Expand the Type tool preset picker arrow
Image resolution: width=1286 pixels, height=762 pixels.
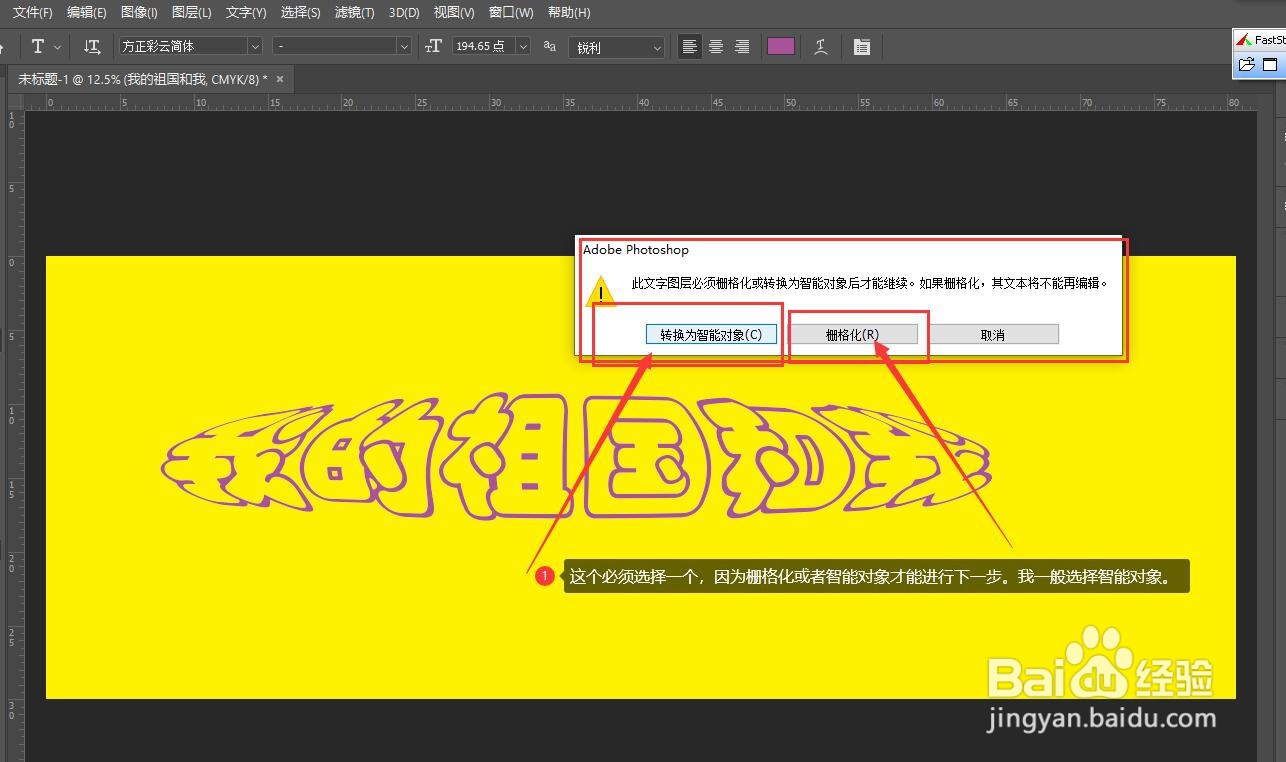coord(57,47)
